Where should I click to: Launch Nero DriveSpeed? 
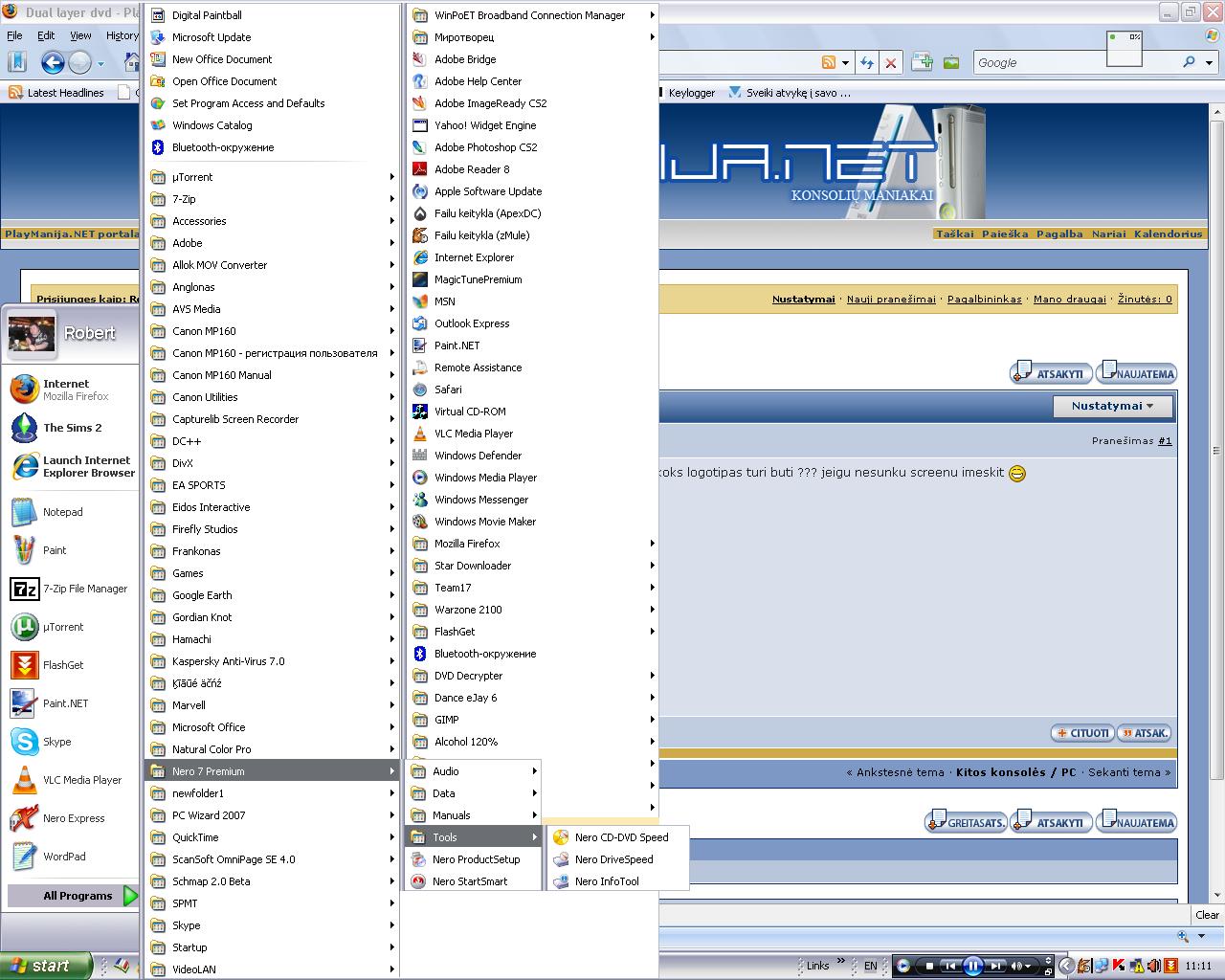click(616, 859)
